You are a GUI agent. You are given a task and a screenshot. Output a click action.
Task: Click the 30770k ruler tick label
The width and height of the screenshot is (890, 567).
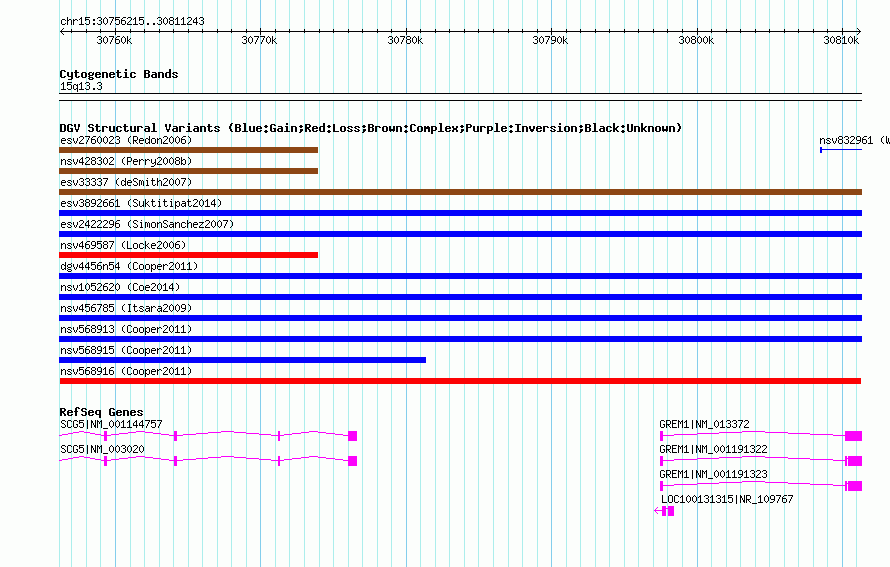point(259,40)
